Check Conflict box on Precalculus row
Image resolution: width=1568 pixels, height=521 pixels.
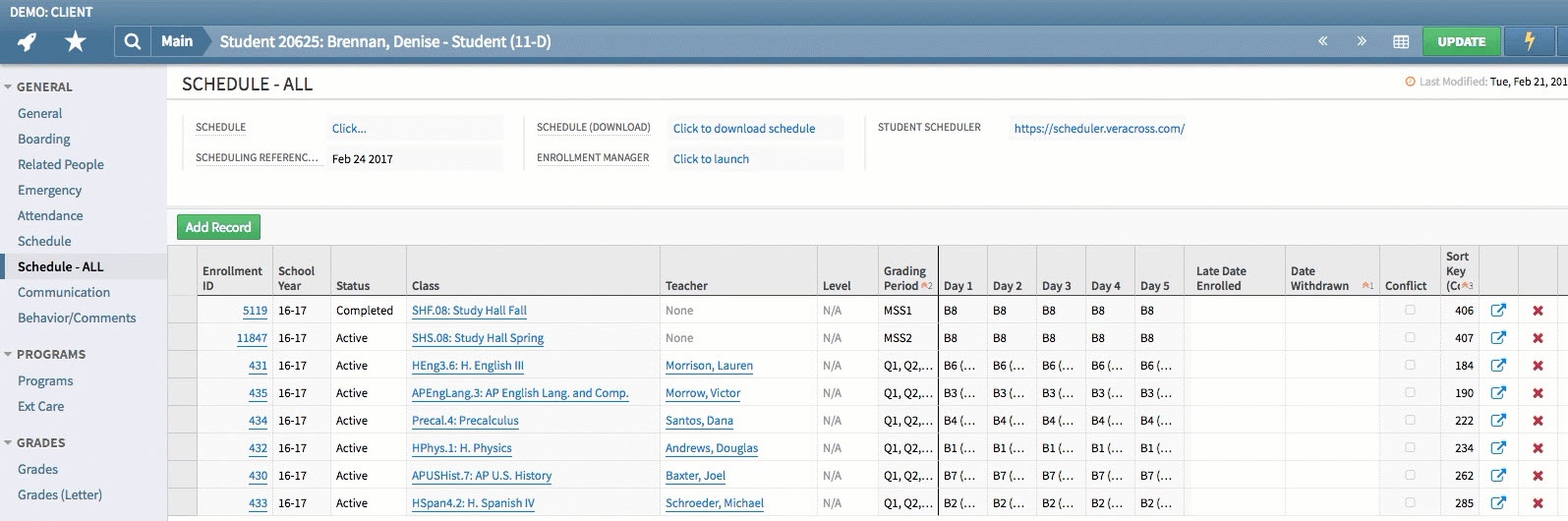pyautogui.click(x=1410, y=420)
